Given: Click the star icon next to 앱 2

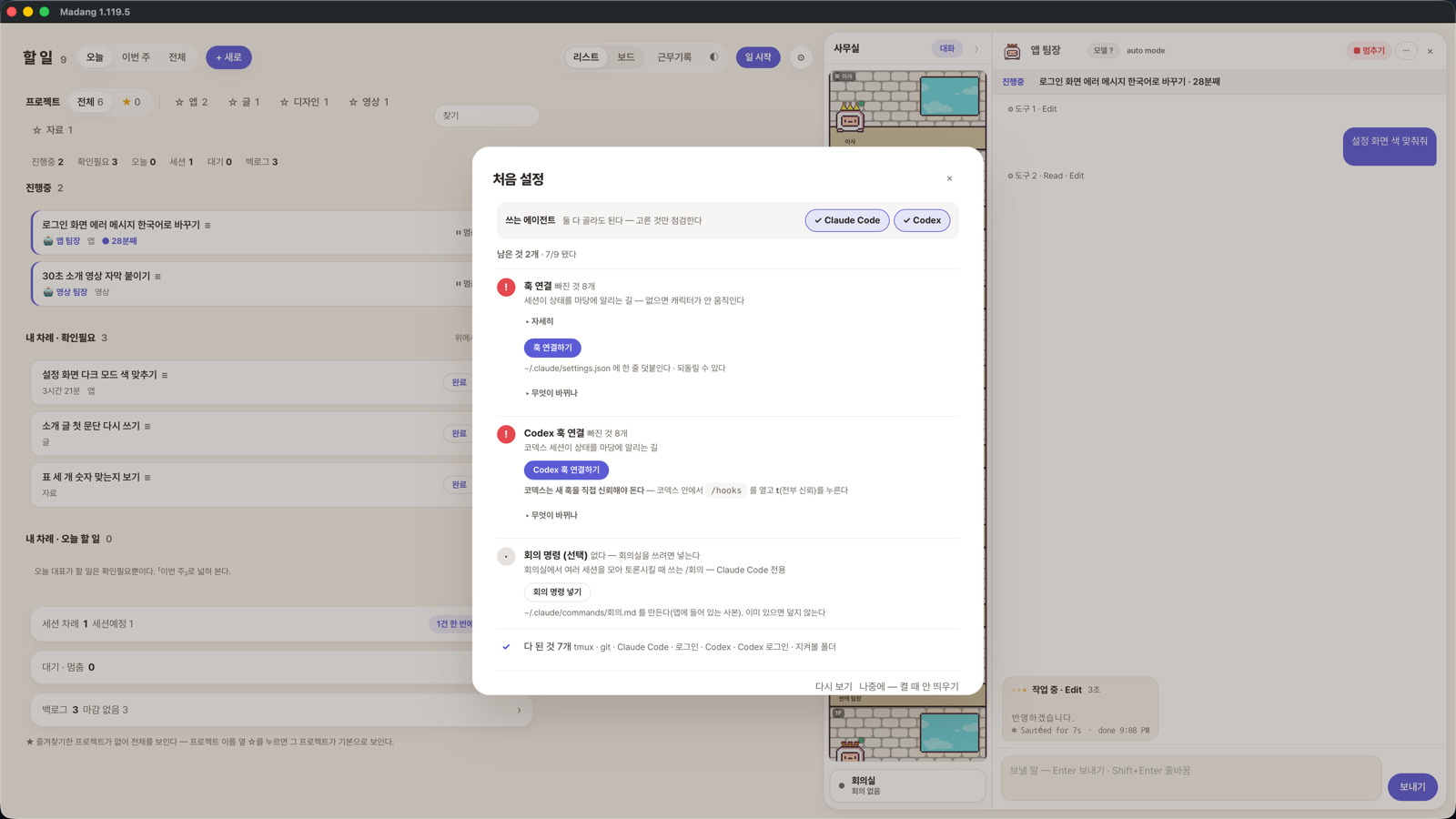Looking at the screenshot, I should click(x=179, y=102).
